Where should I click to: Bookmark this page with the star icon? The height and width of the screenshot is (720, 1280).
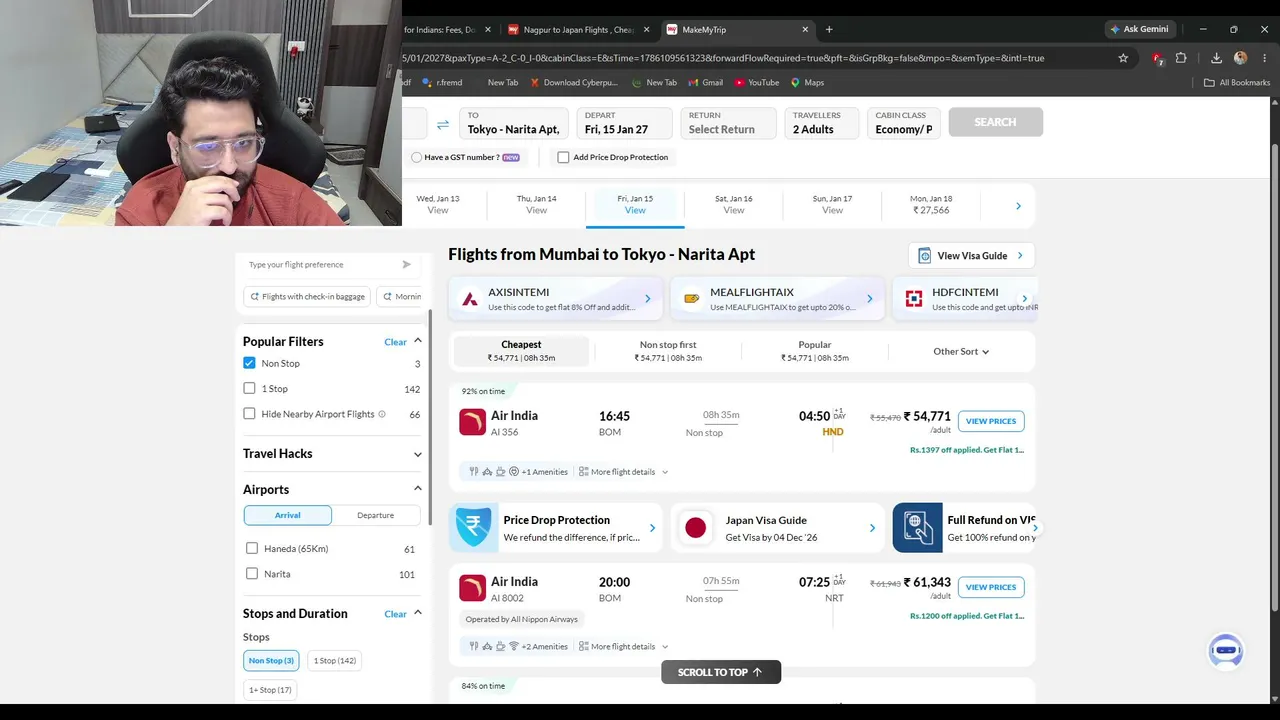(1123, 58)
